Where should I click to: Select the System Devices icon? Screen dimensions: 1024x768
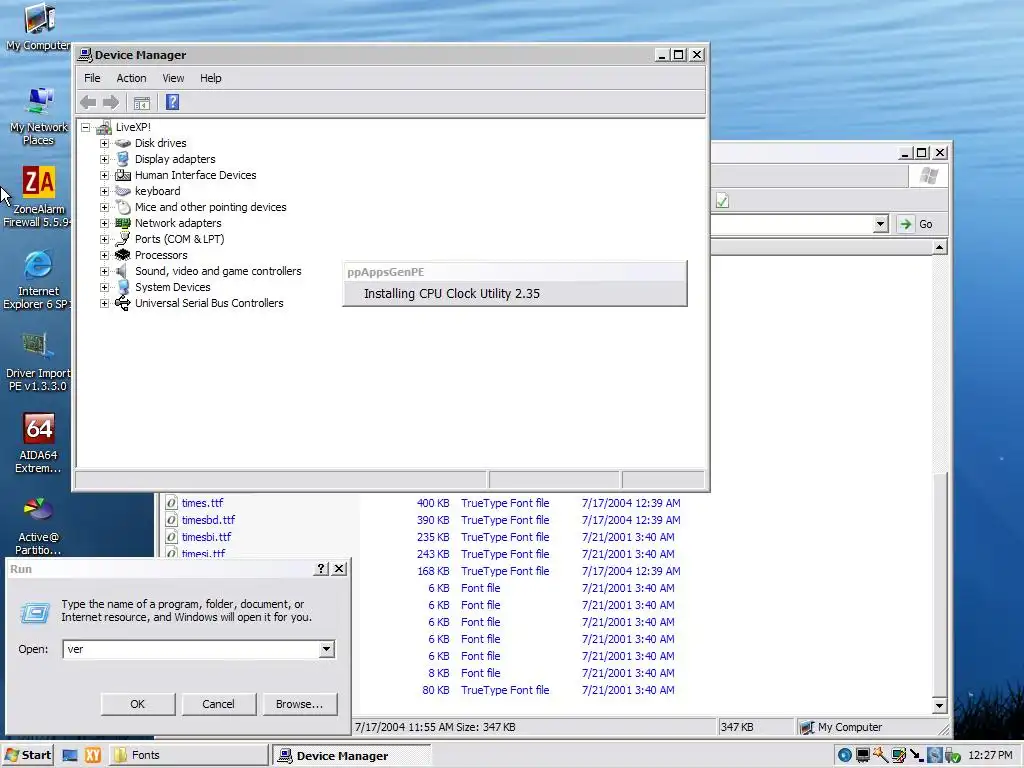[122, 287]
